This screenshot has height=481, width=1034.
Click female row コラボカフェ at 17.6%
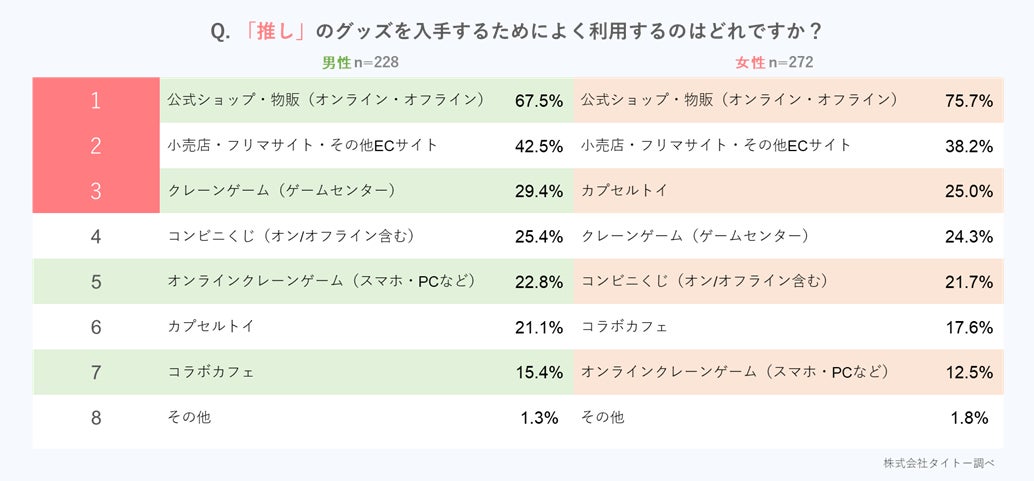click(x=624, y=327)
